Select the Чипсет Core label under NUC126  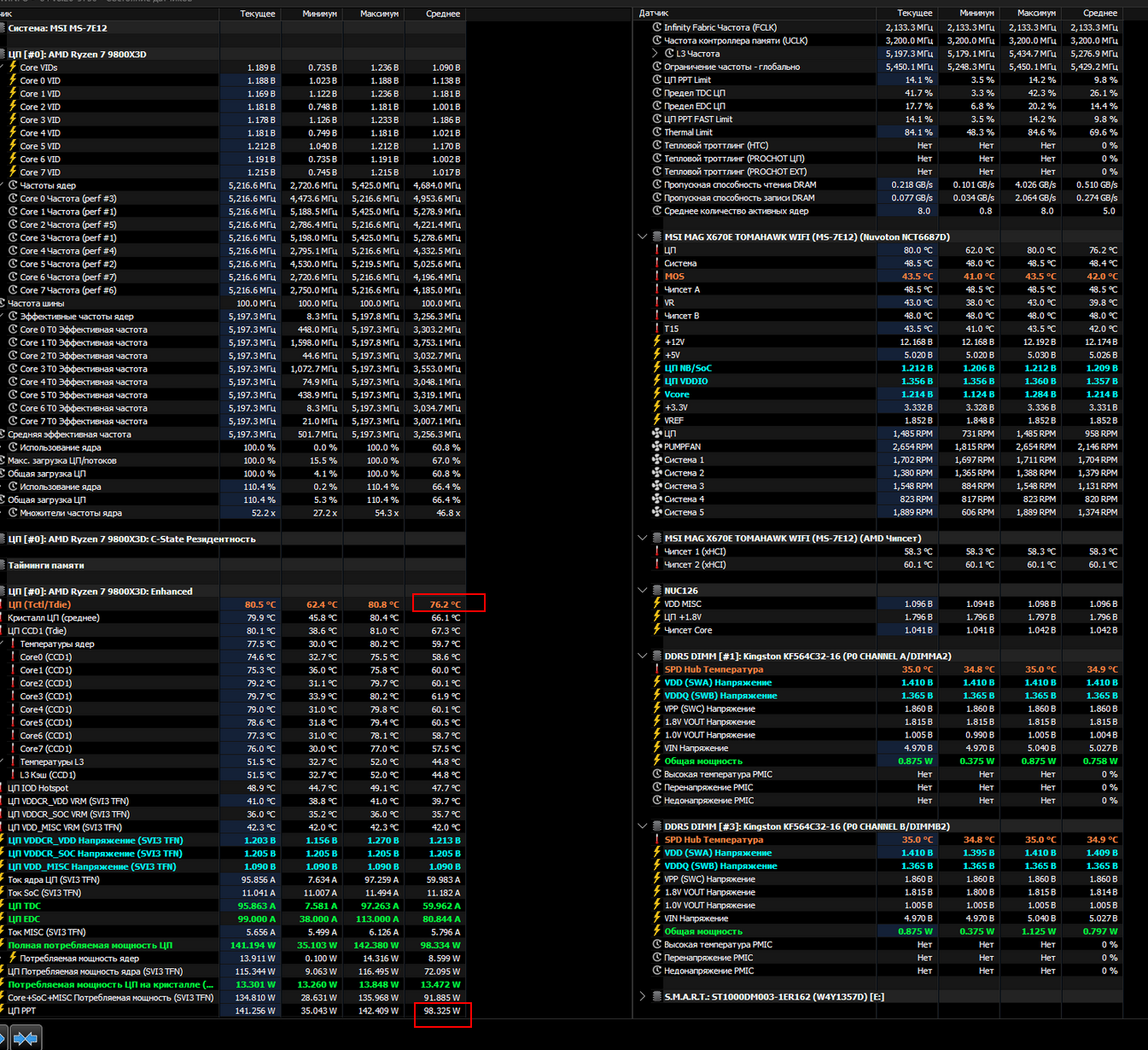click(x=688, y=630)
